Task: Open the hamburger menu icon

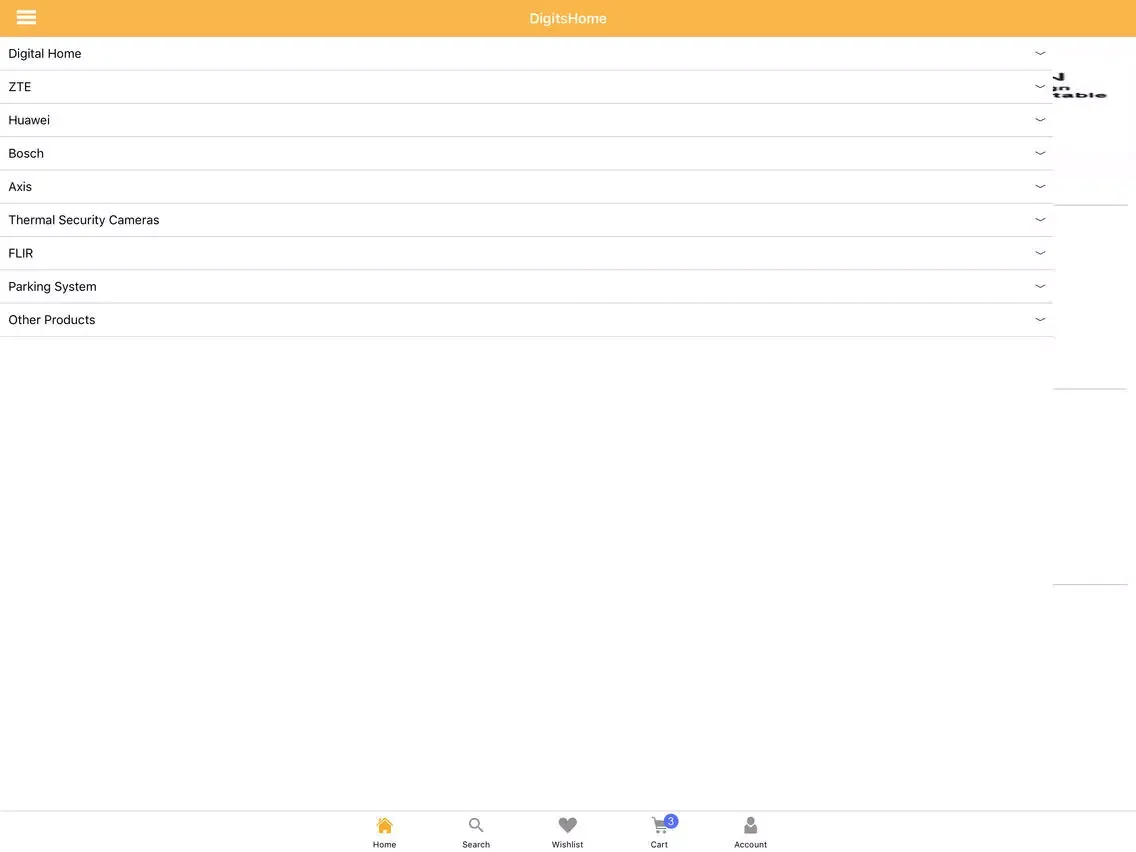Action: click(26, 17)
